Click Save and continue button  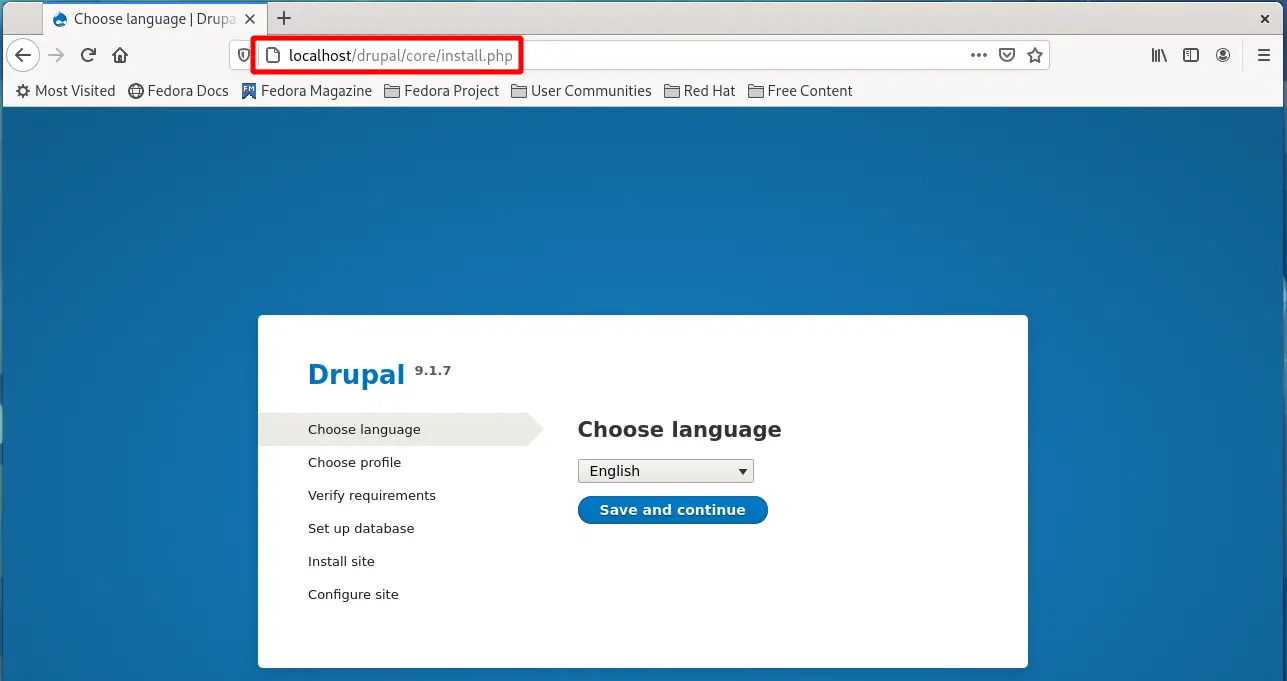click(x=673, y=510)
